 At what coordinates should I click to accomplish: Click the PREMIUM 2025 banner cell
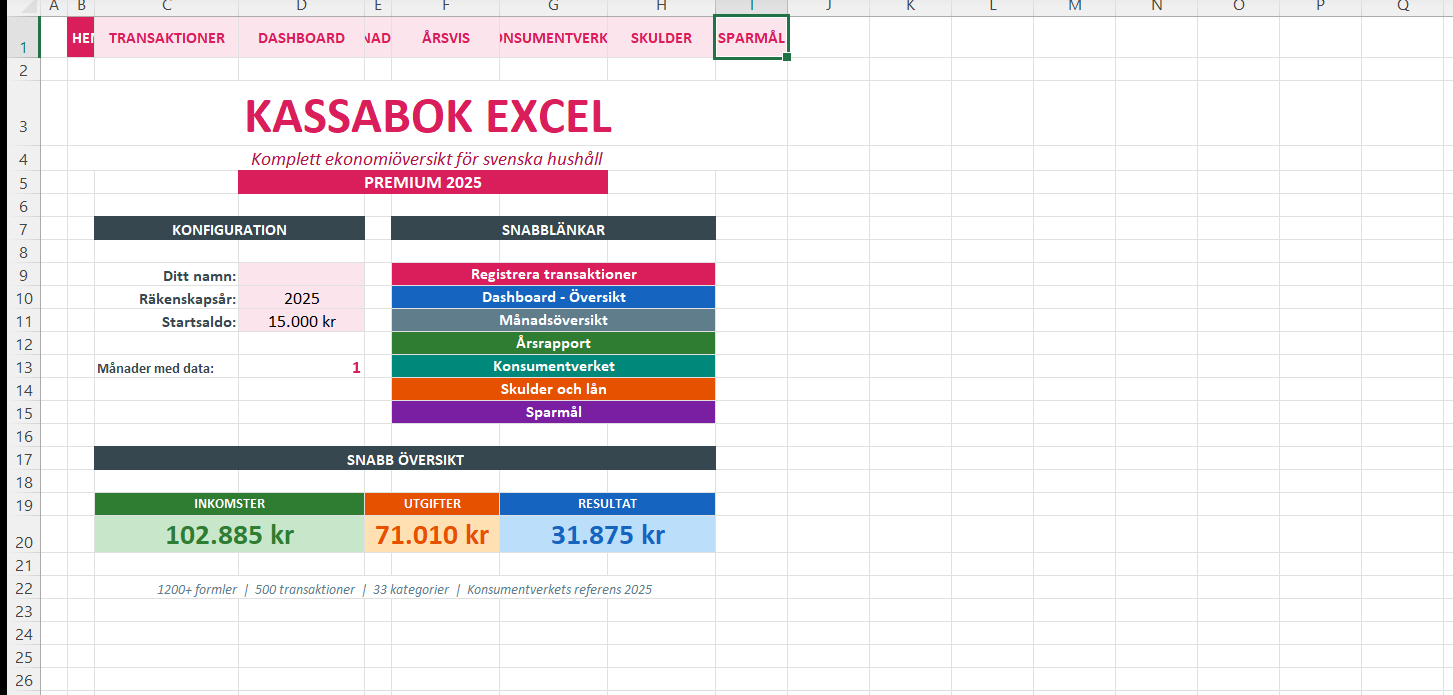[422, 182]
